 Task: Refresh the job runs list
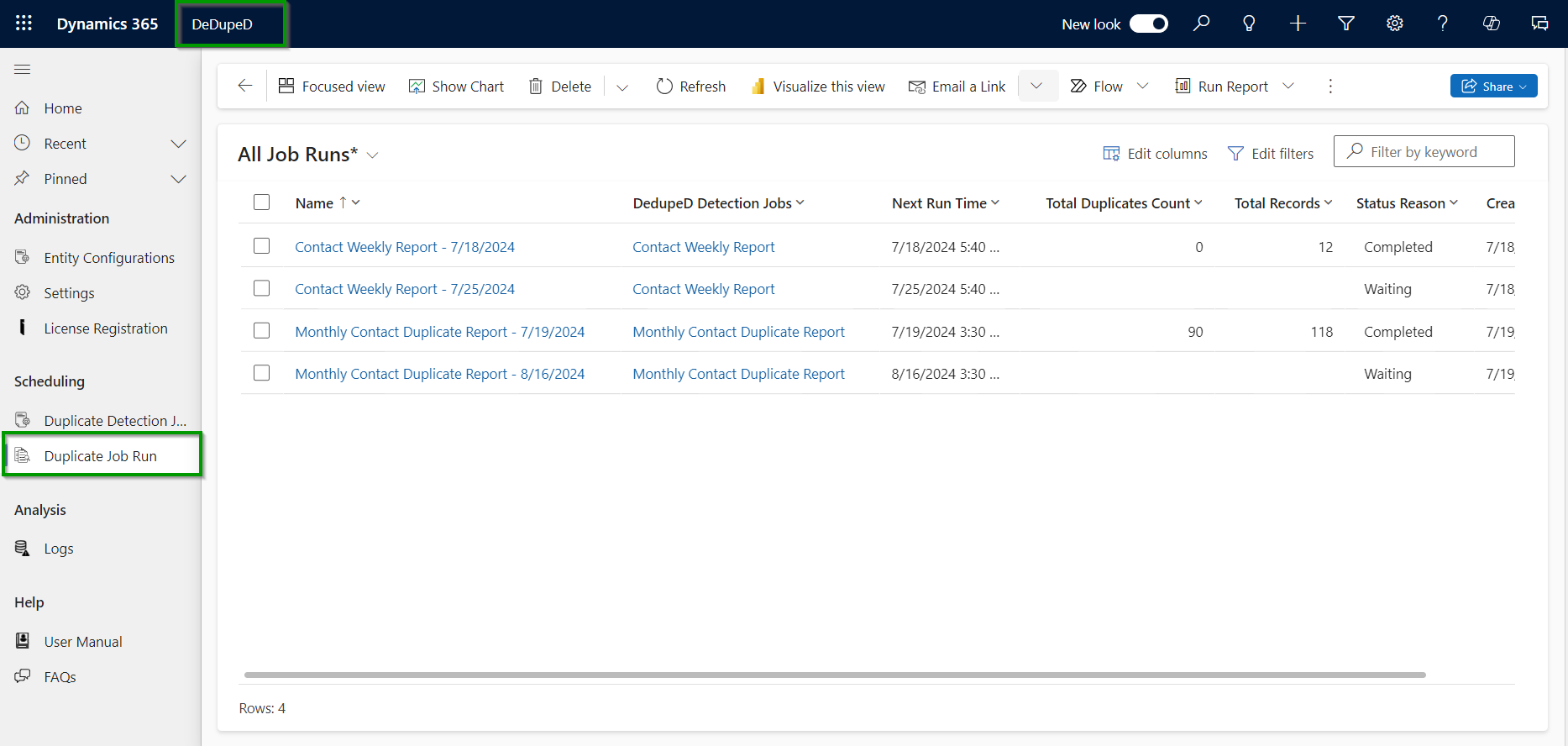pos(691,86)
